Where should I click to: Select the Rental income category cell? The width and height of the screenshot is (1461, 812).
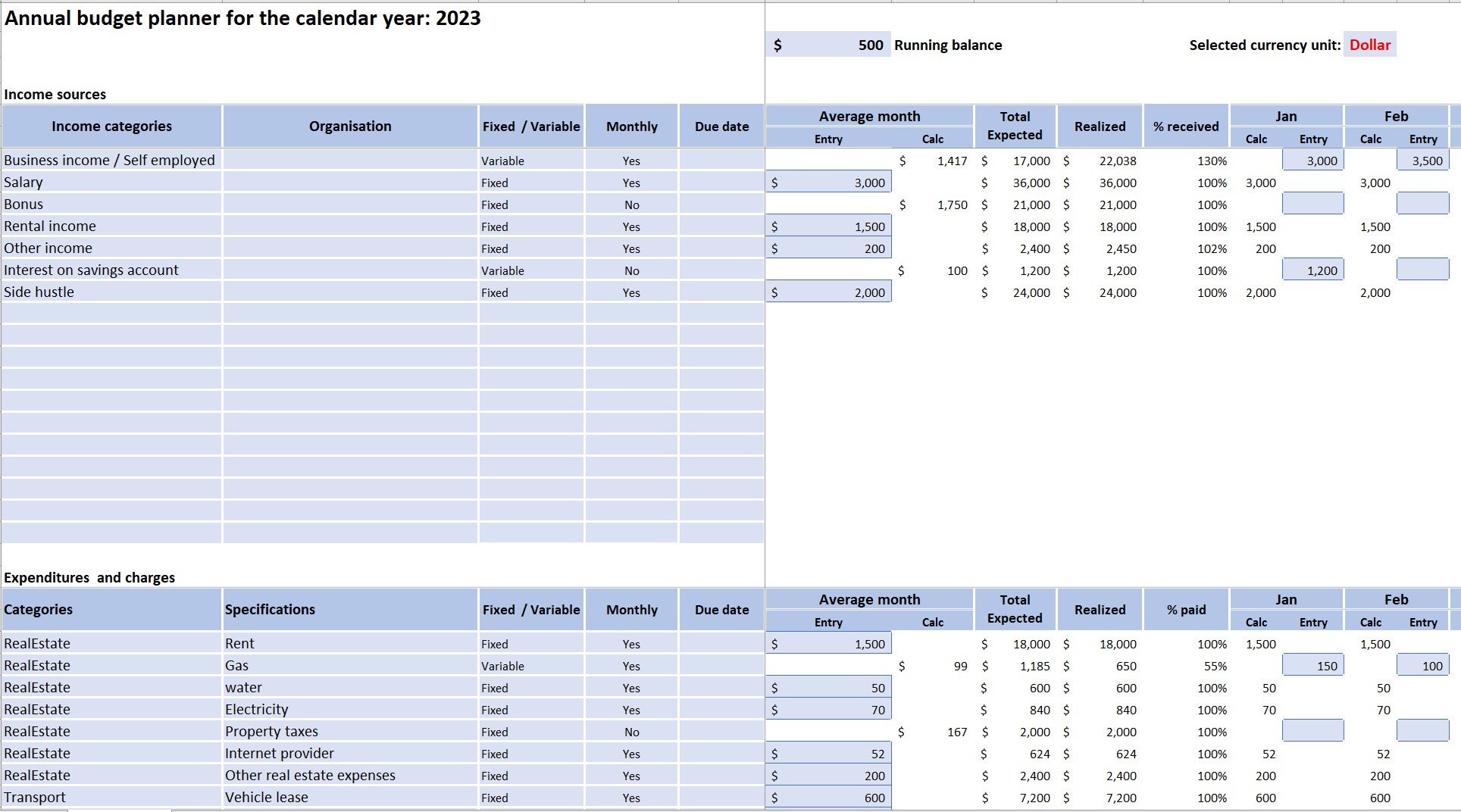(111, 226)
